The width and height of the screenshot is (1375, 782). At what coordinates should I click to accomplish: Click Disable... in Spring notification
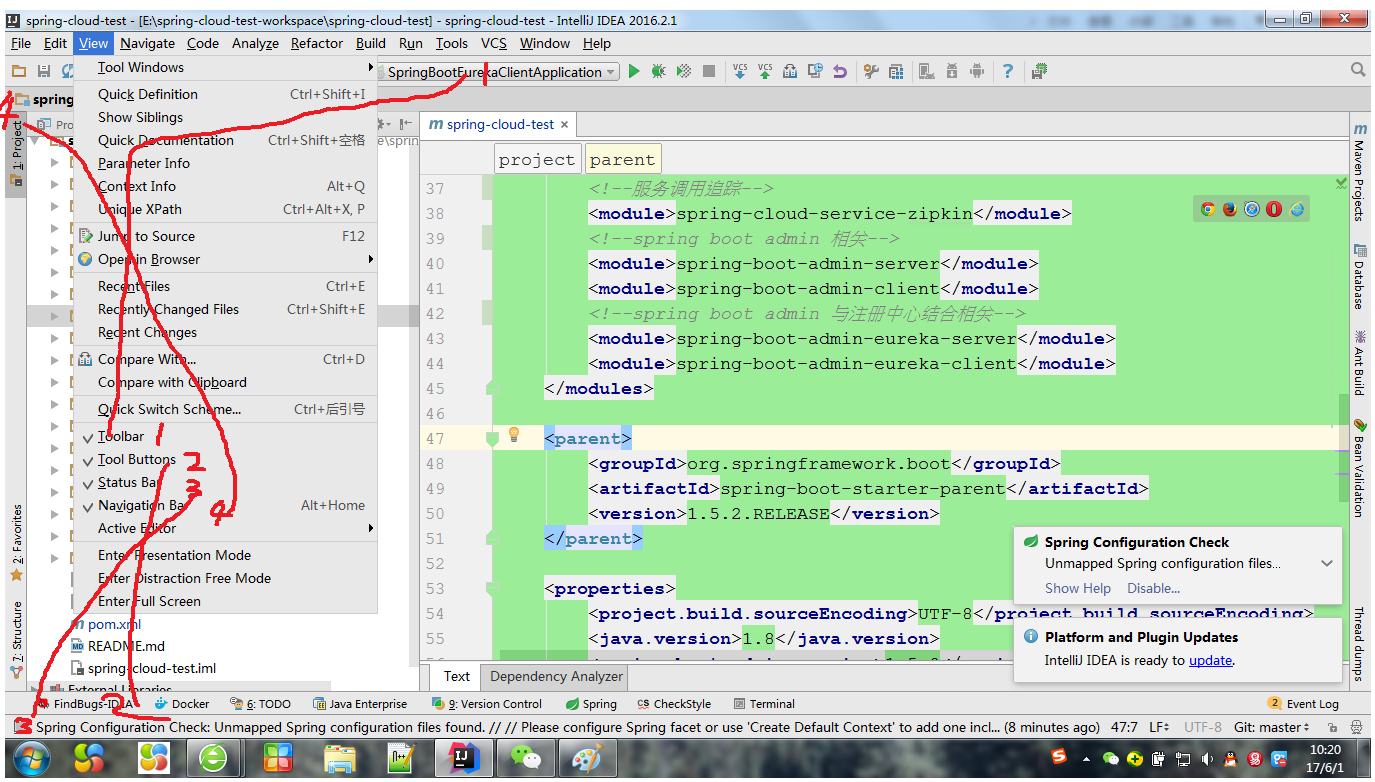[1154, 588]
